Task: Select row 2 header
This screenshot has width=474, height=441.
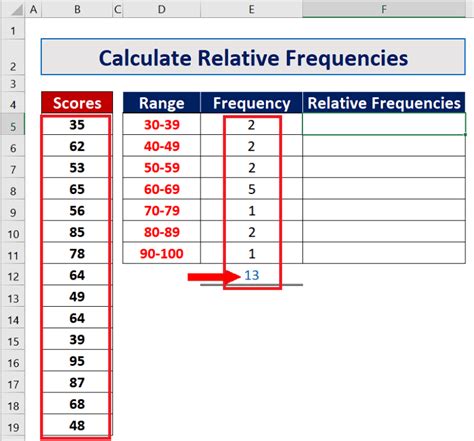Action: coord(13,57)
